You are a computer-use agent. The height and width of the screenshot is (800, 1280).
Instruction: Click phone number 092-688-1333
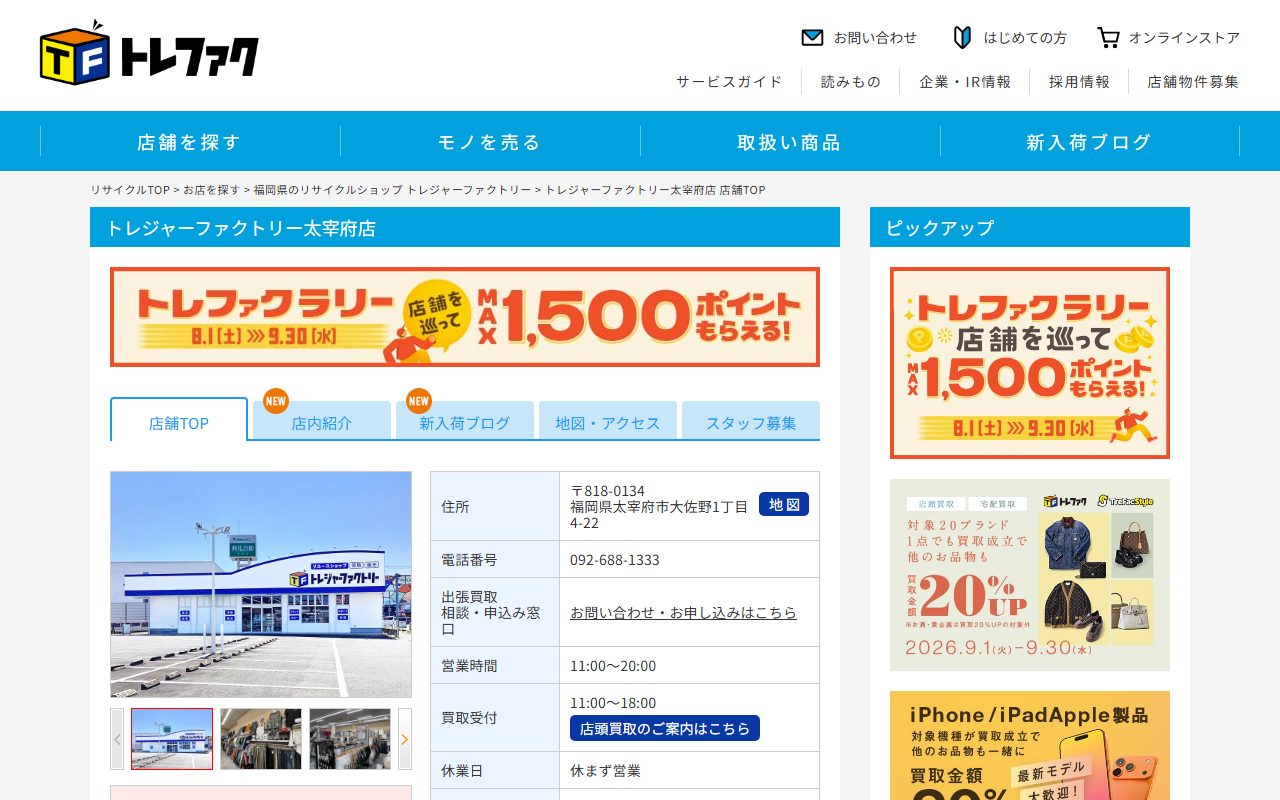coord(615,559)
